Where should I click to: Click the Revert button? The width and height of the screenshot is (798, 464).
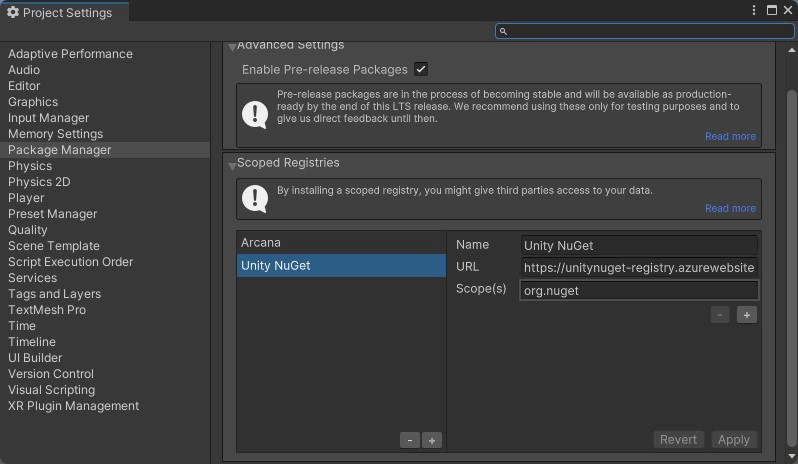point(678,440)
